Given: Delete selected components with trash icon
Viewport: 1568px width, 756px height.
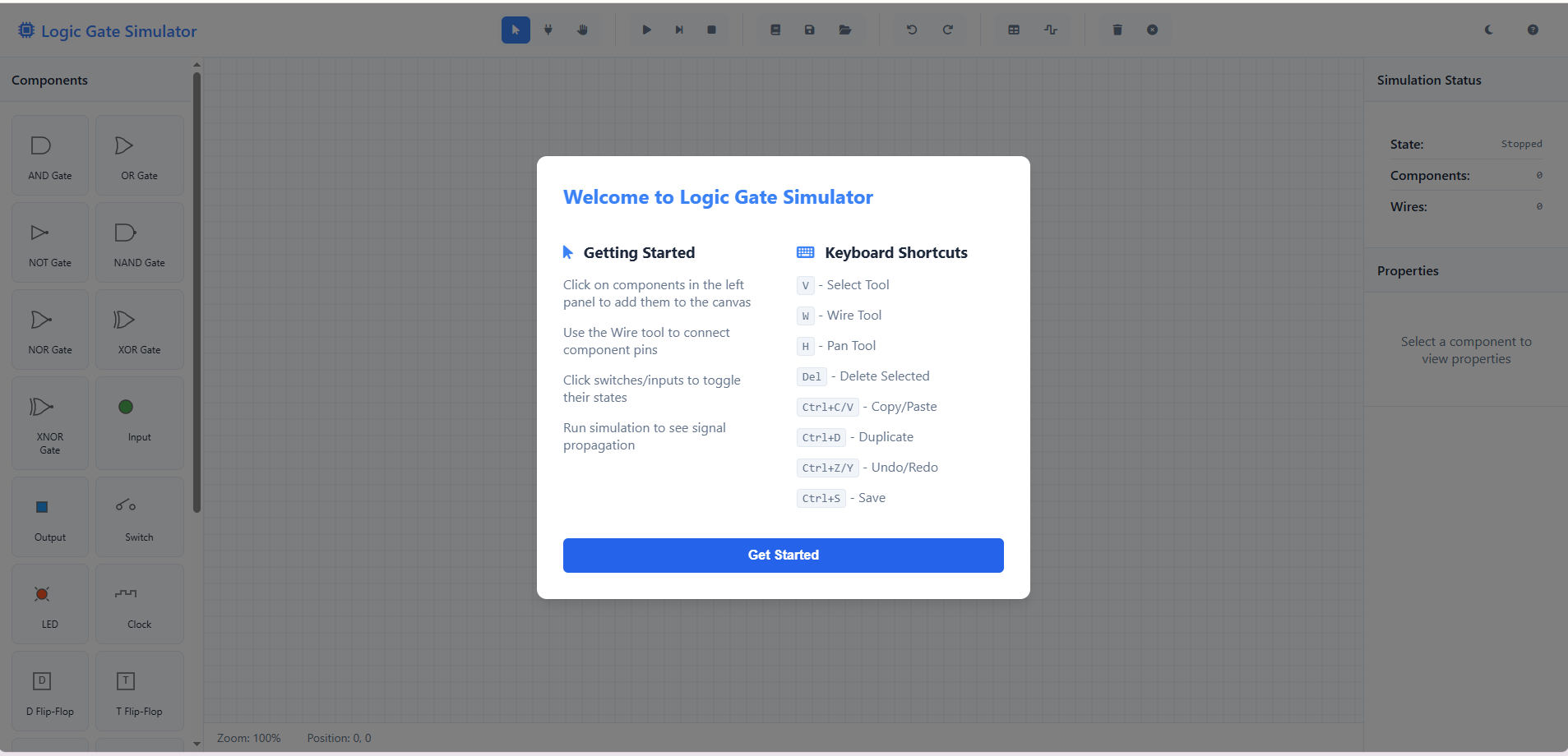Looking at the screenshot, I should coord(1116,30).
